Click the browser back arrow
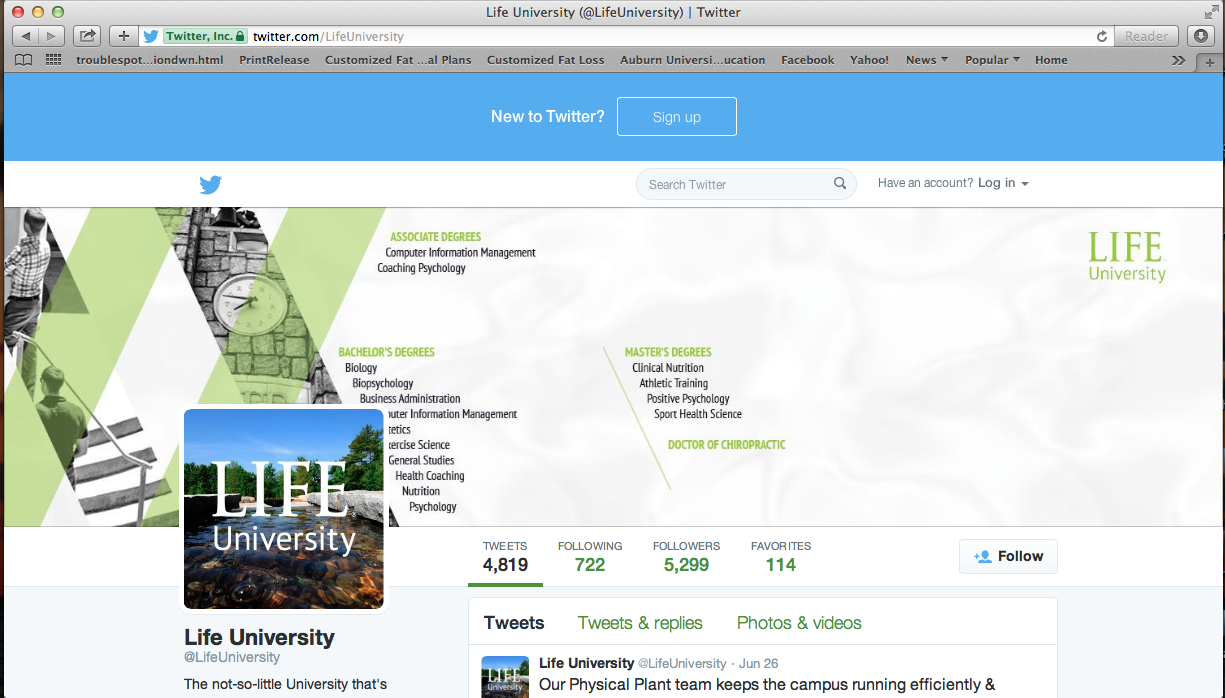 click(x=25, y=35)
